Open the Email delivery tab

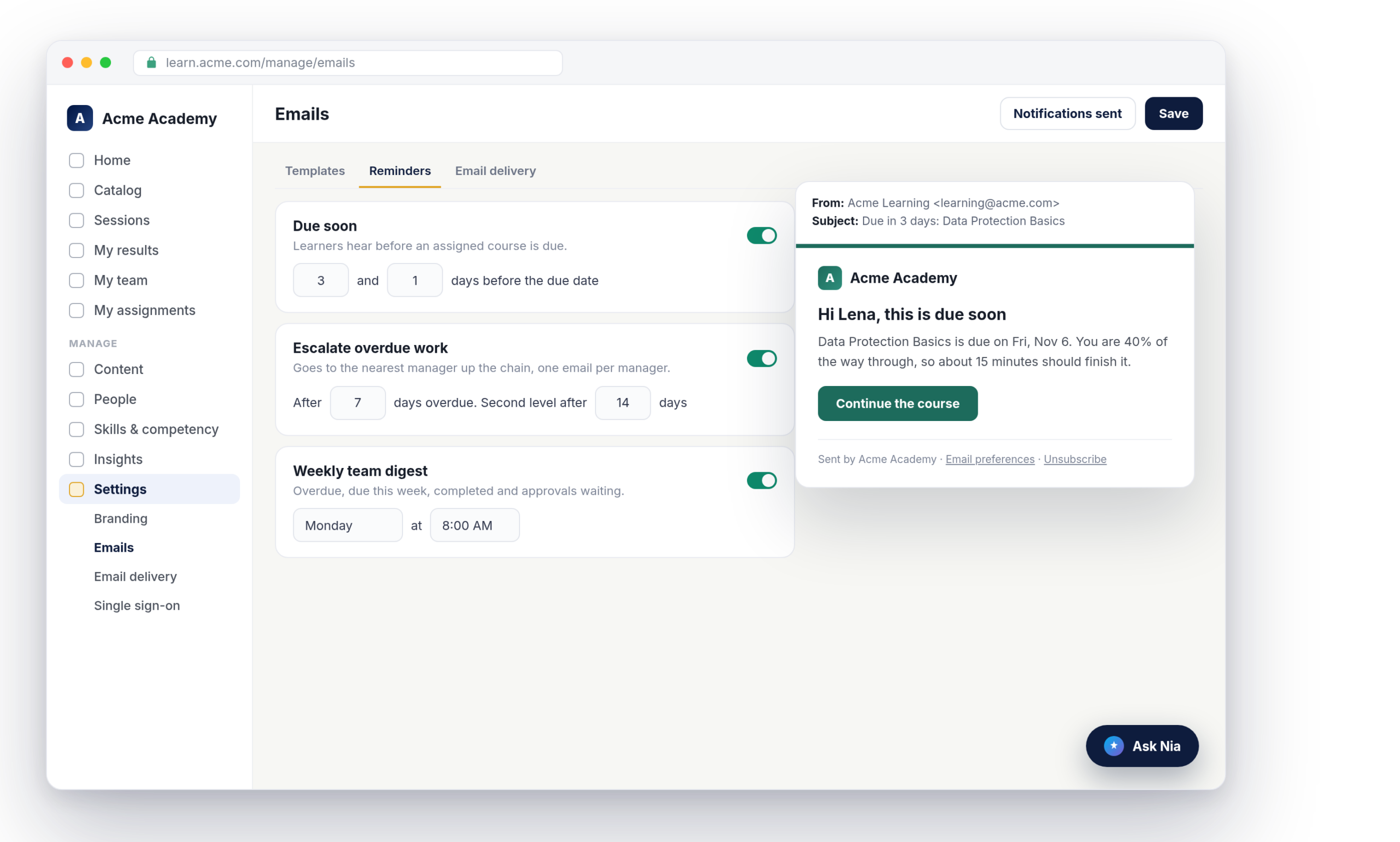pos(495,171)
